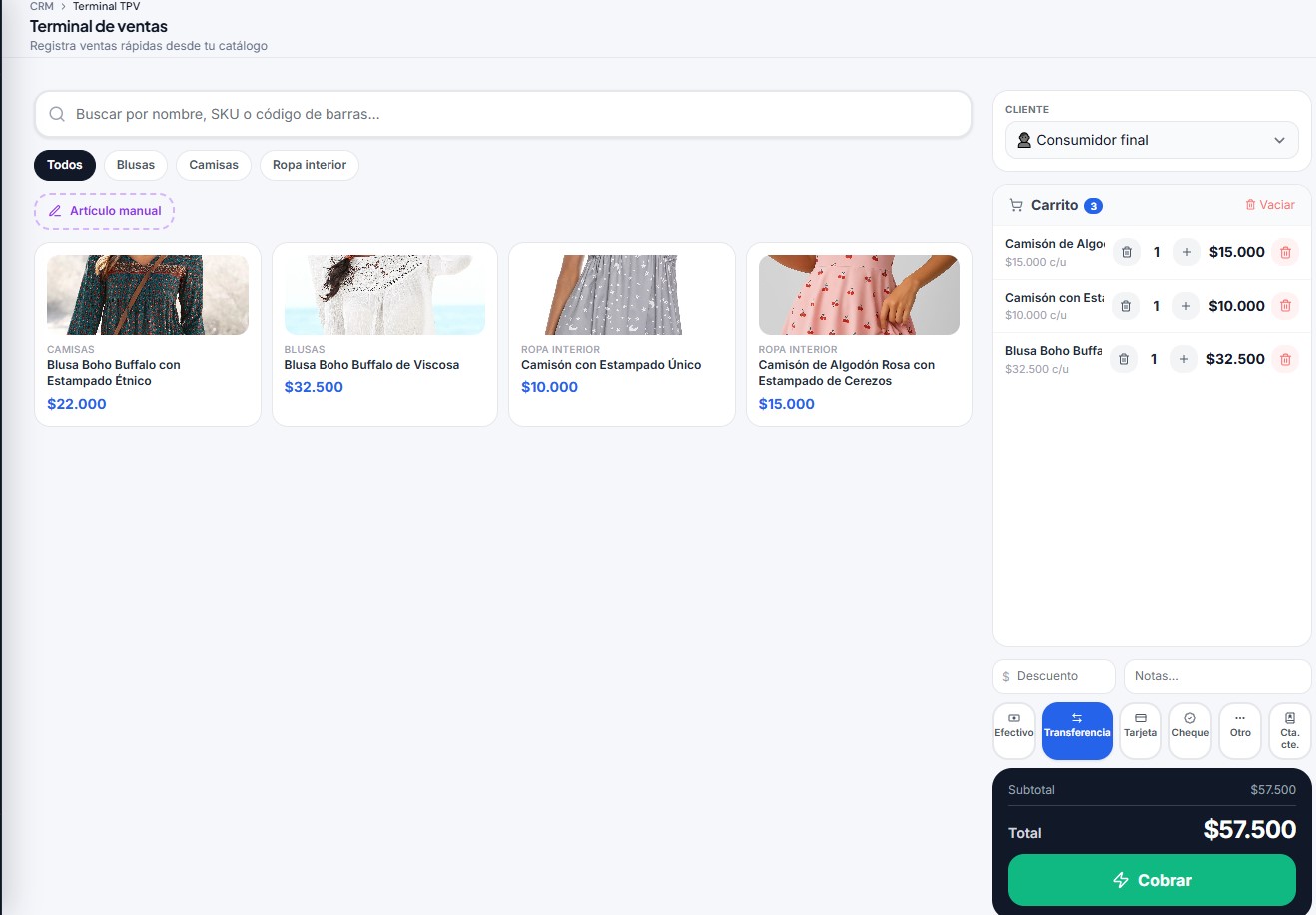Click the gray trash icon left of quantity for Blusa Boho Buffalo

pos(1123,359)
